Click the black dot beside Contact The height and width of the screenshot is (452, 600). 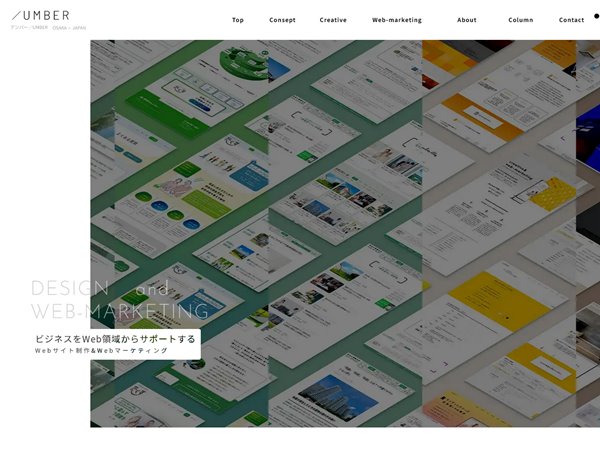[x=597, y=16]
